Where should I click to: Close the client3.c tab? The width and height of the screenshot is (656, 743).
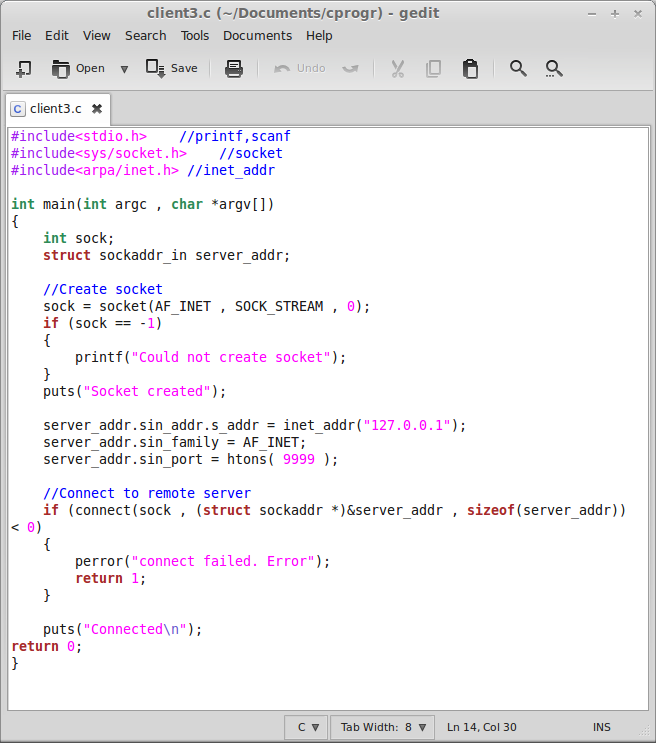(97, 109)
